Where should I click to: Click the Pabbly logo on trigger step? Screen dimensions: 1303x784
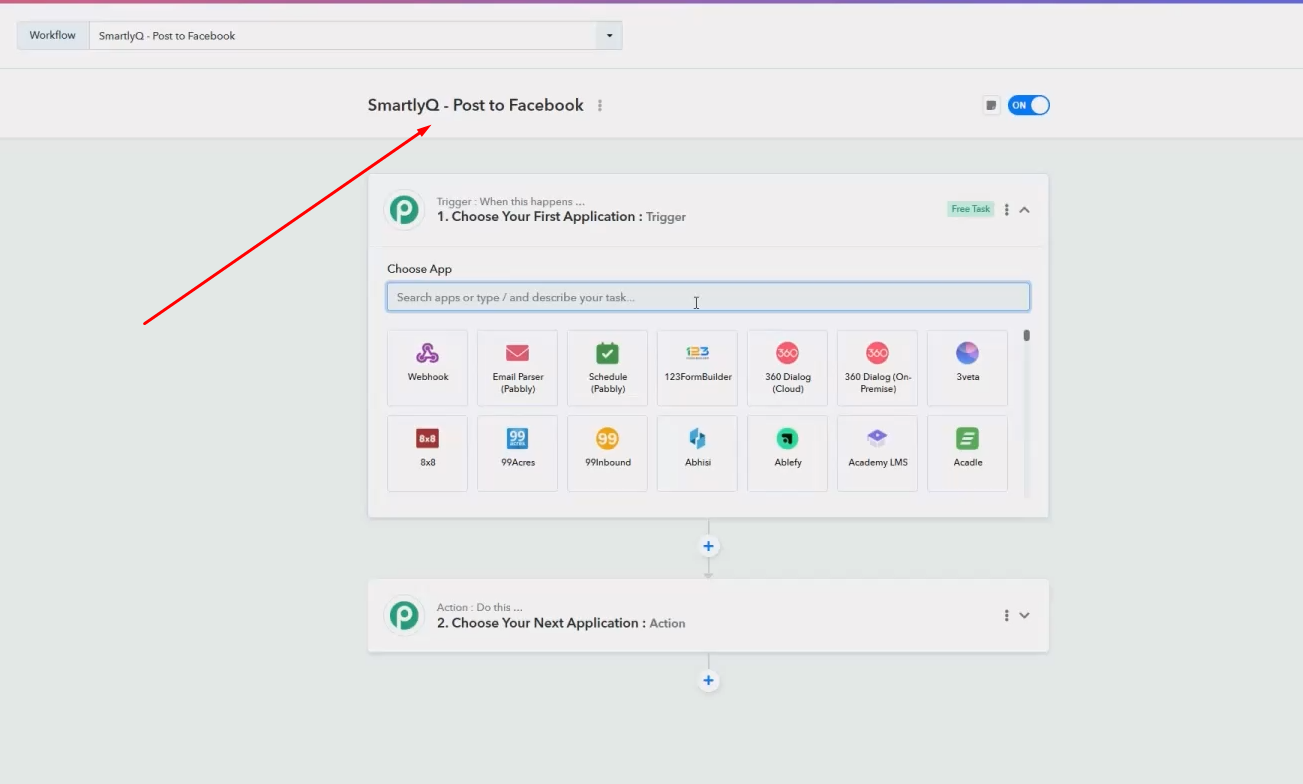405,210
